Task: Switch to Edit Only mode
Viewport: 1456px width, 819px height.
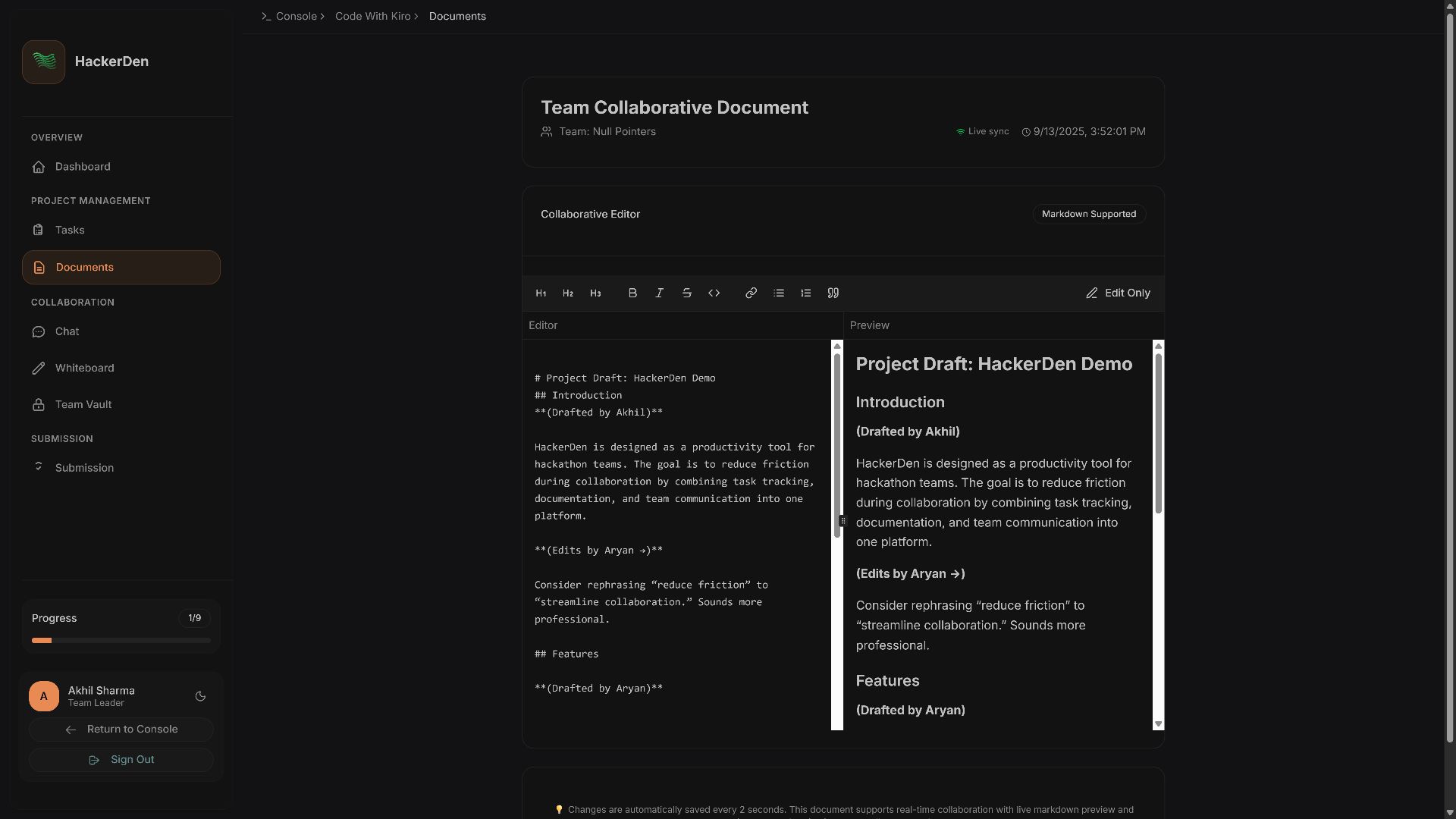Action: tap(1118, 293)
